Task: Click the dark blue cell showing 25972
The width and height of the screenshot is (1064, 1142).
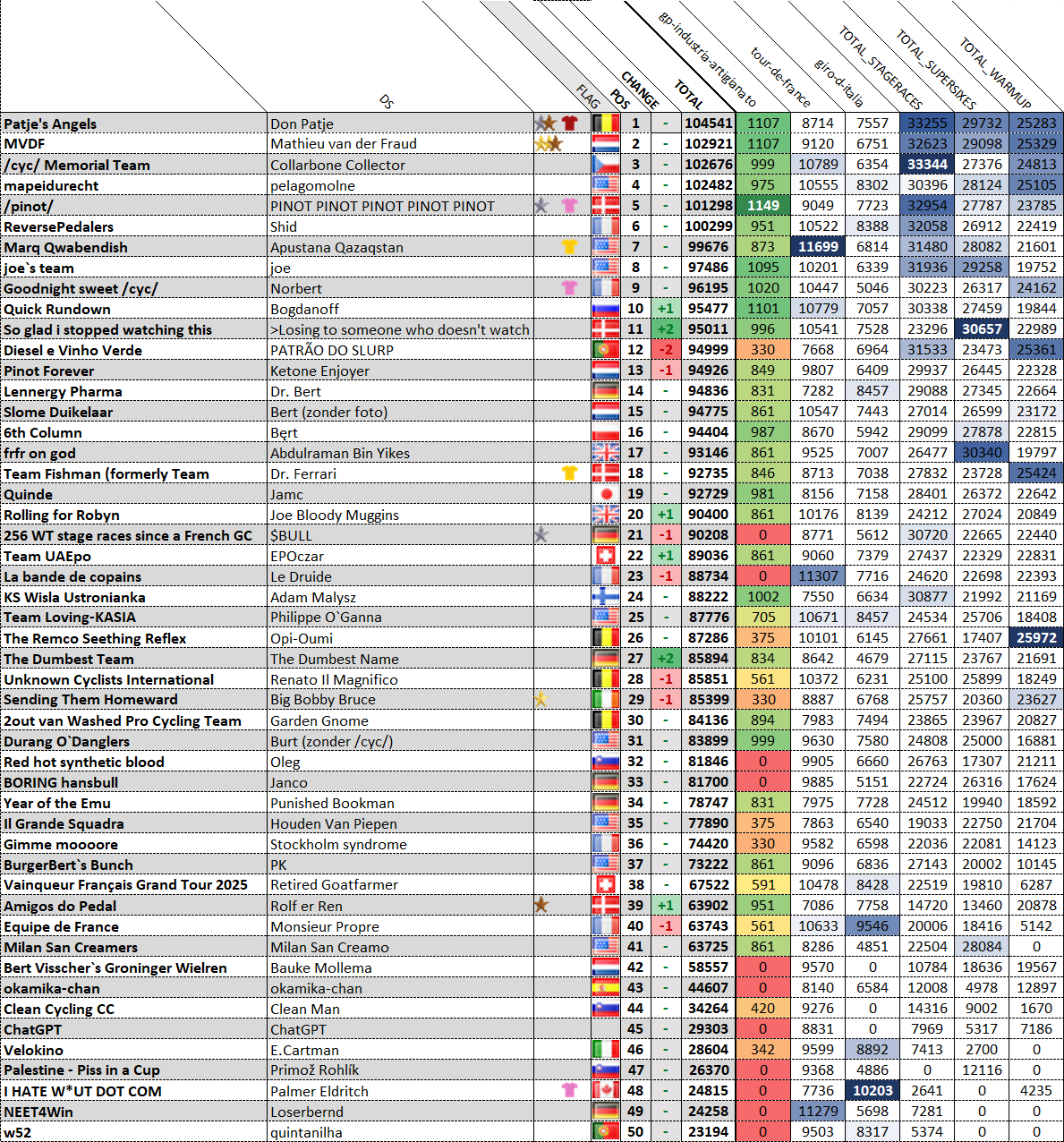Action: tap(1036, 638)
